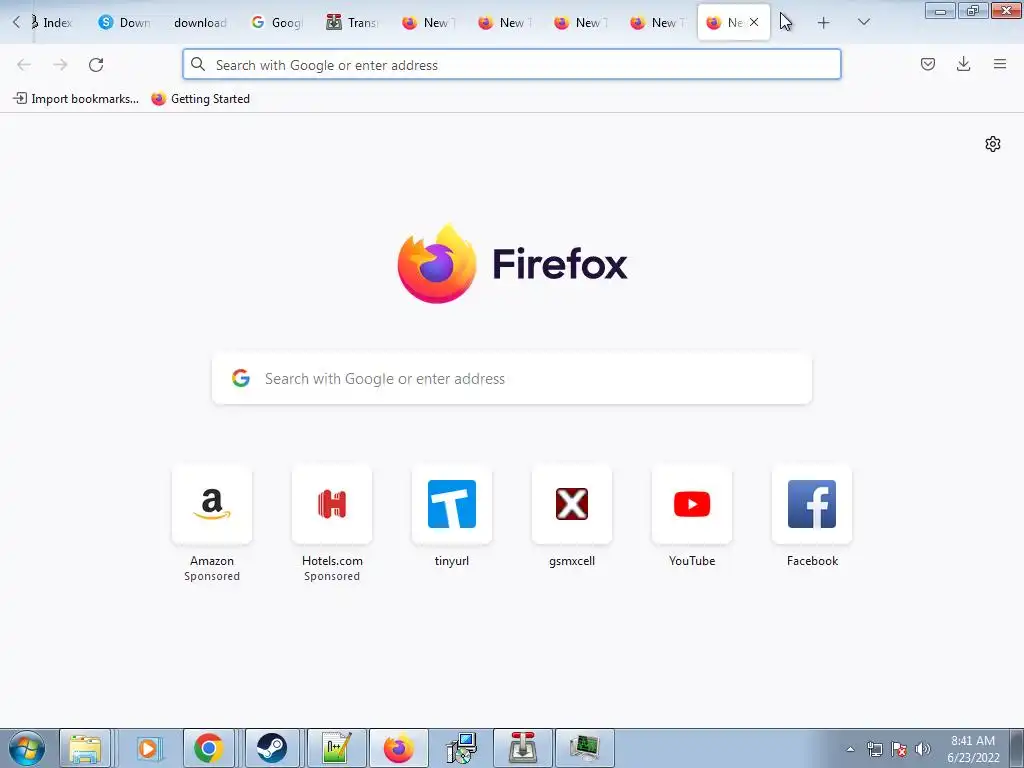Click the volume speaker tray icon

pos(922,749)
